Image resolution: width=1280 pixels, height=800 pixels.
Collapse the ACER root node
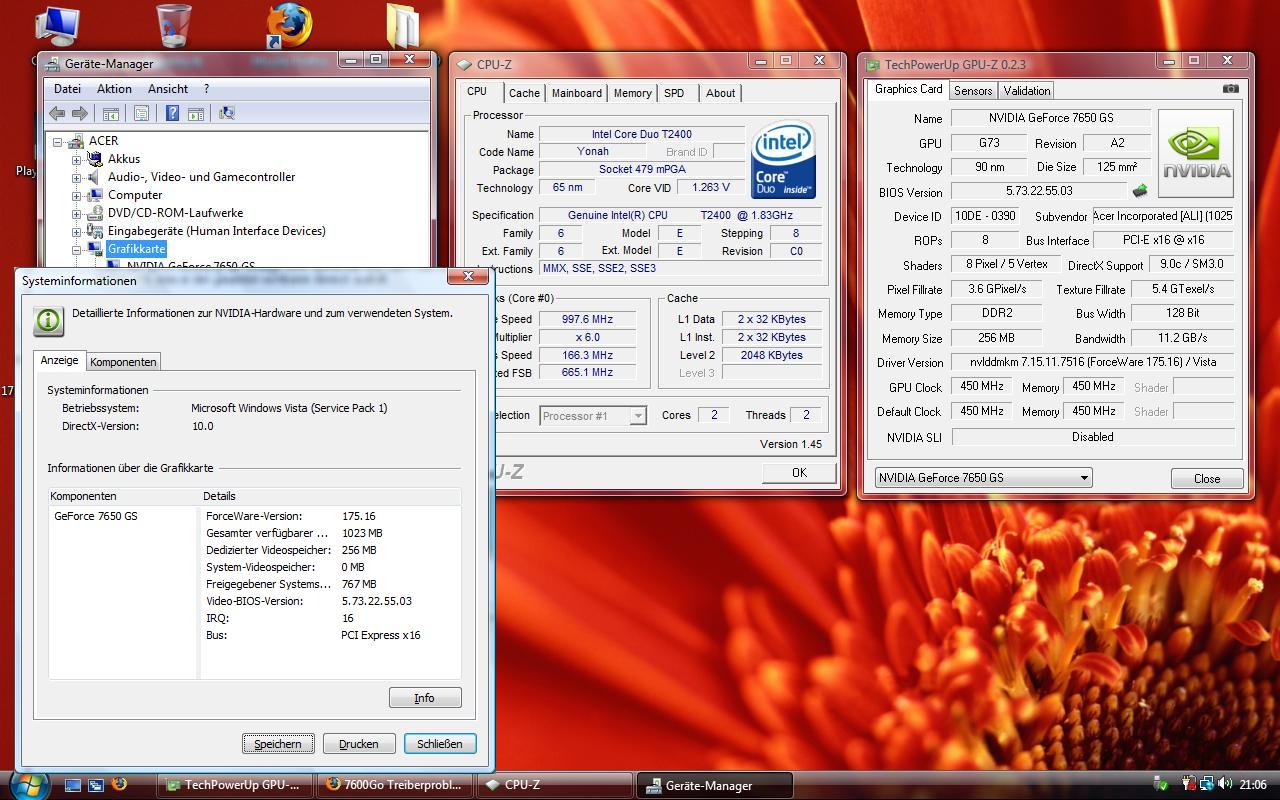point(58,141)
